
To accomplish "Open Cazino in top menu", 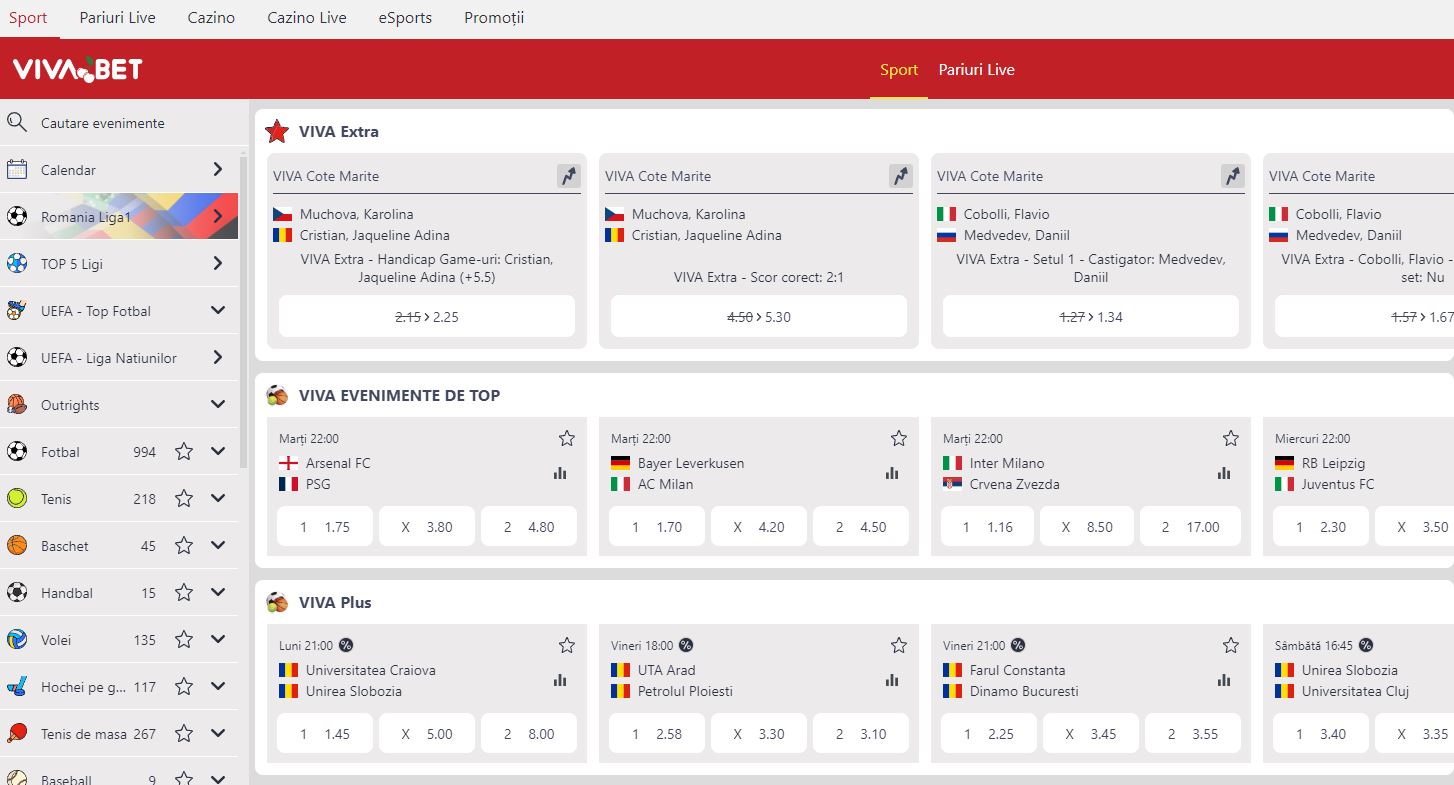I will (x=211, y=18).
